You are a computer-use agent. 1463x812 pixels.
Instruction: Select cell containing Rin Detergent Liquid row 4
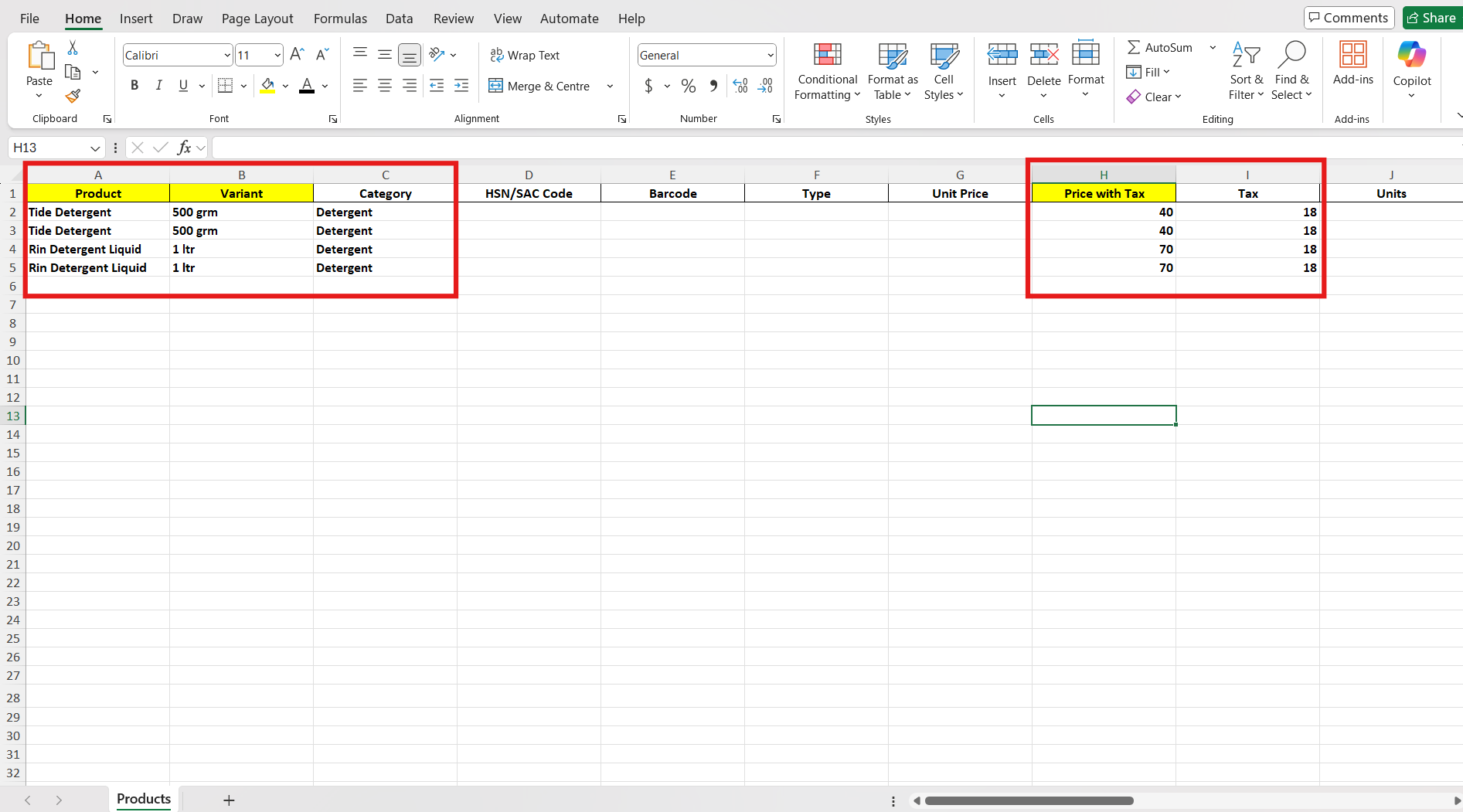[98, 249]
